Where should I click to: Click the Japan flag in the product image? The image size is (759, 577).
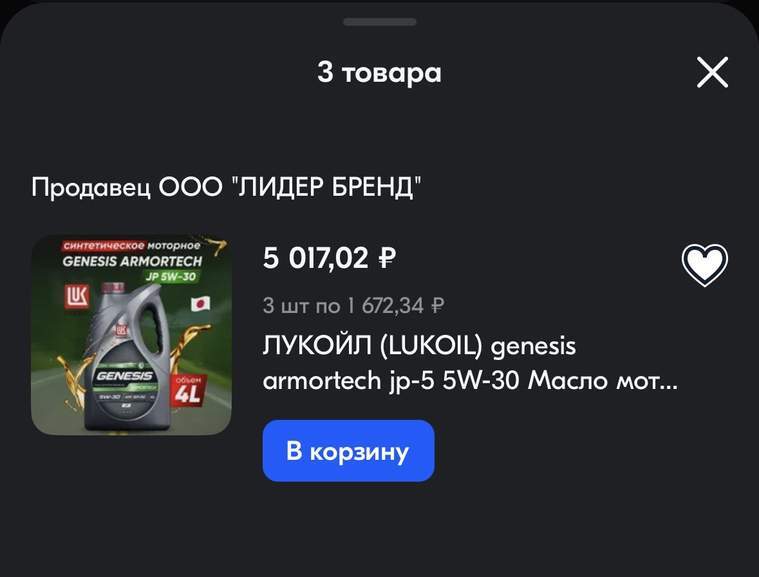coord(200,304)
